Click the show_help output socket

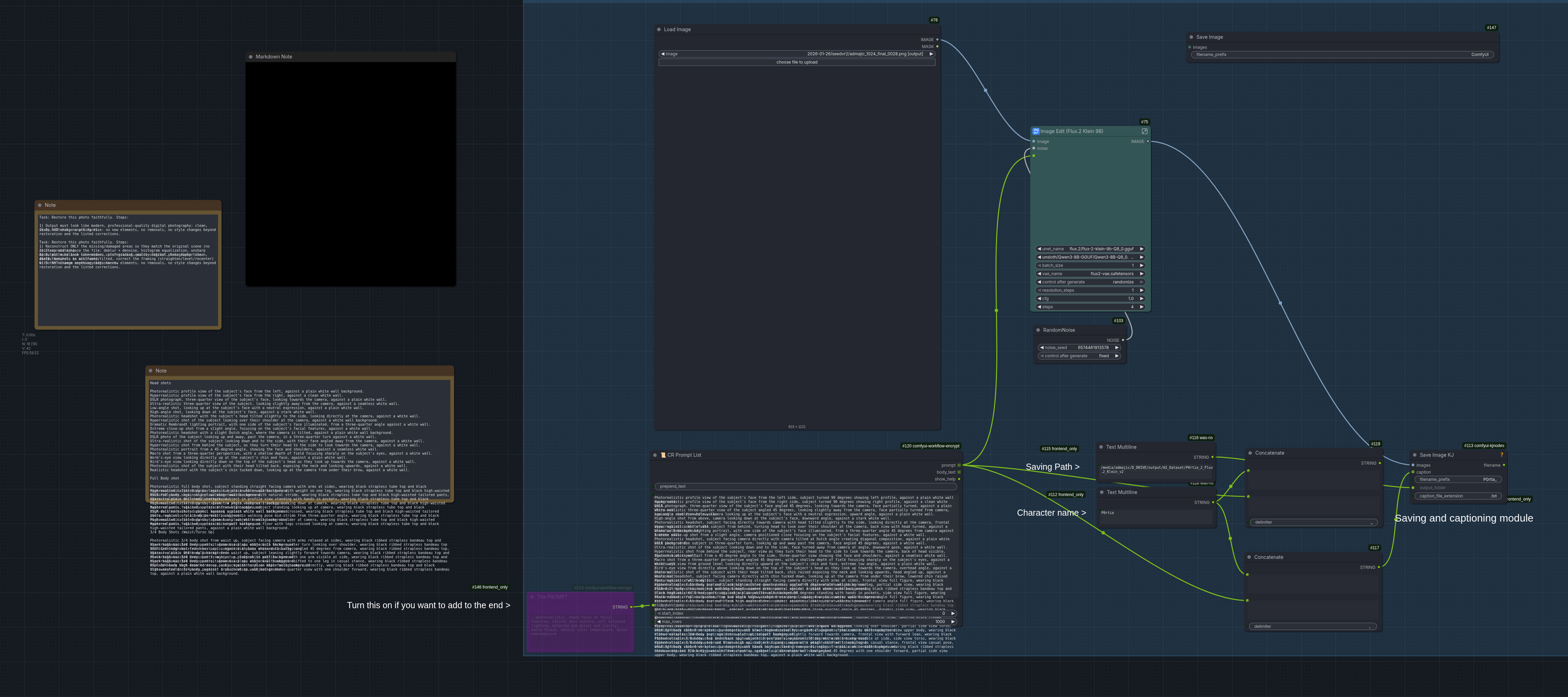(959, 479)
